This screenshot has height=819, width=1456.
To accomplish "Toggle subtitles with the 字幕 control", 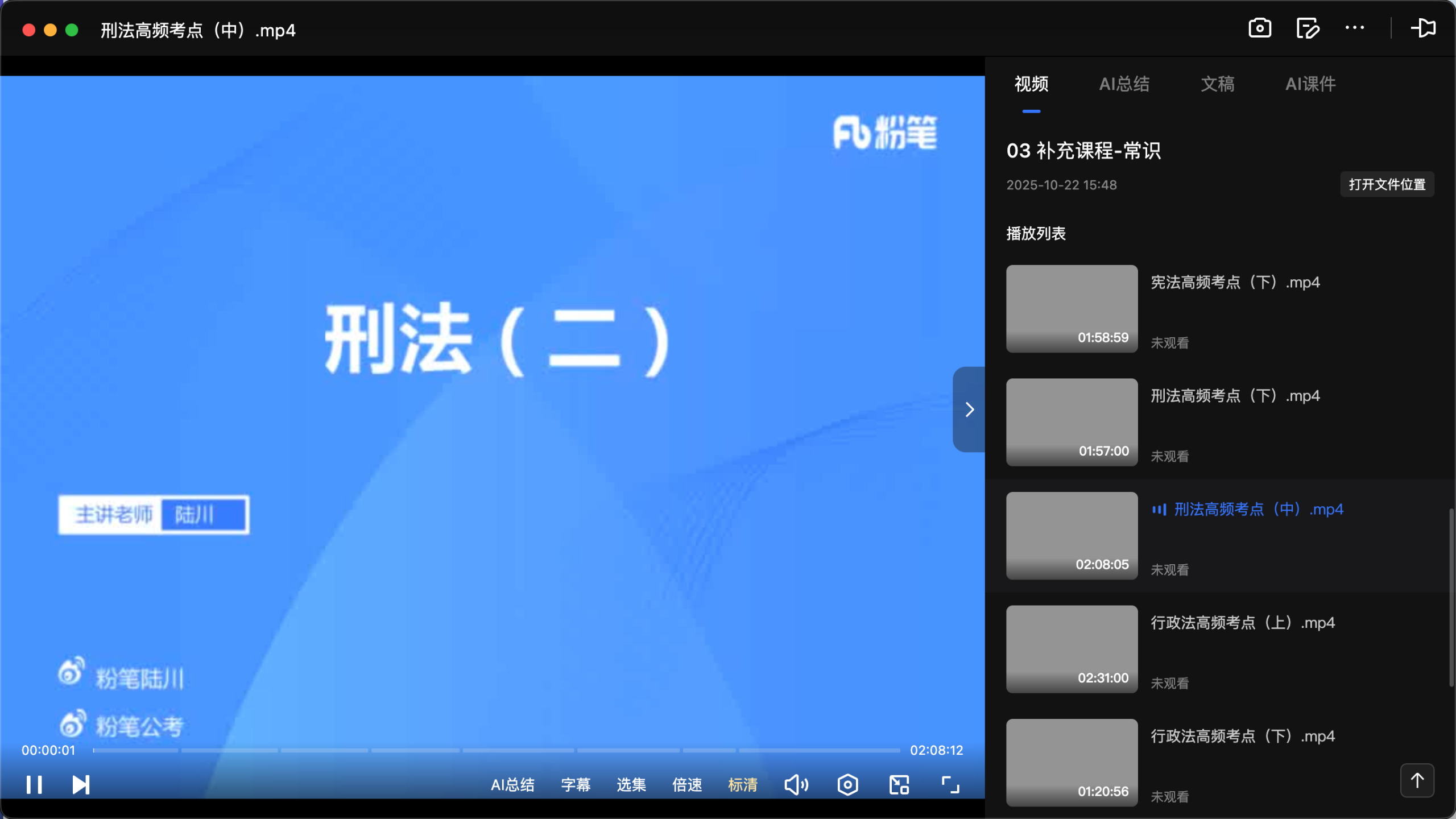I will point(575,784).
